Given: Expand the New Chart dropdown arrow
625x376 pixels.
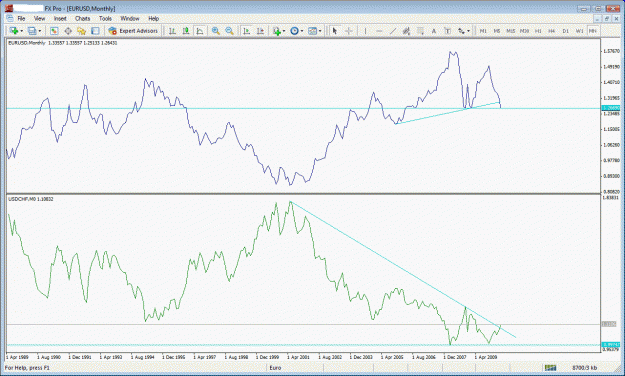Looking at the screenshot, I should 22,31.
